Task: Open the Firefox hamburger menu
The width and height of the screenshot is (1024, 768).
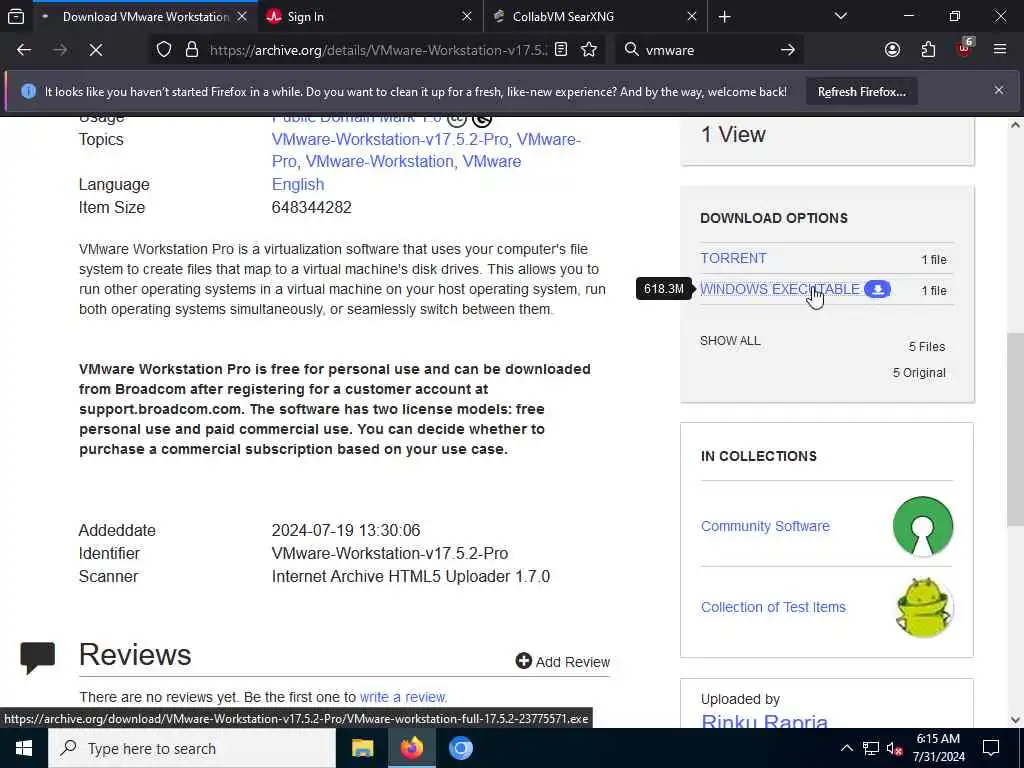Action: point(1000,50)
